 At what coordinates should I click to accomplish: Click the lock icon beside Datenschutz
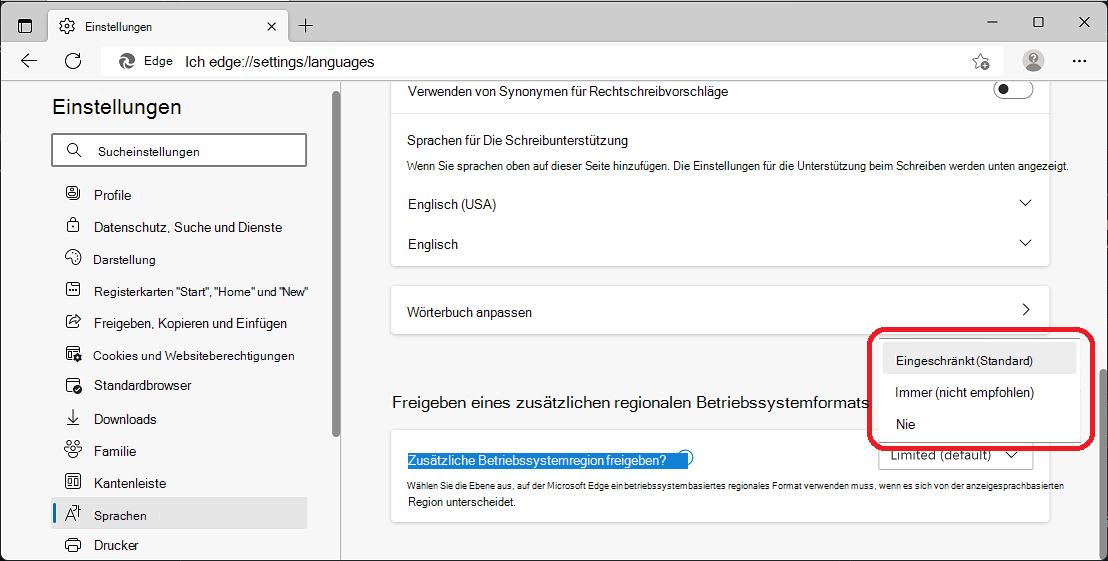73,225
